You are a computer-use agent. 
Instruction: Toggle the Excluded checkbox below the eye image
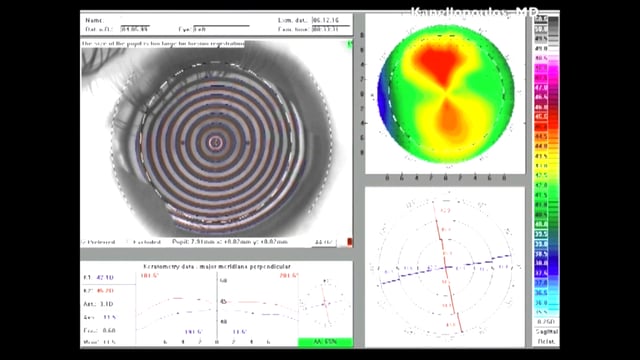(128, 242)
